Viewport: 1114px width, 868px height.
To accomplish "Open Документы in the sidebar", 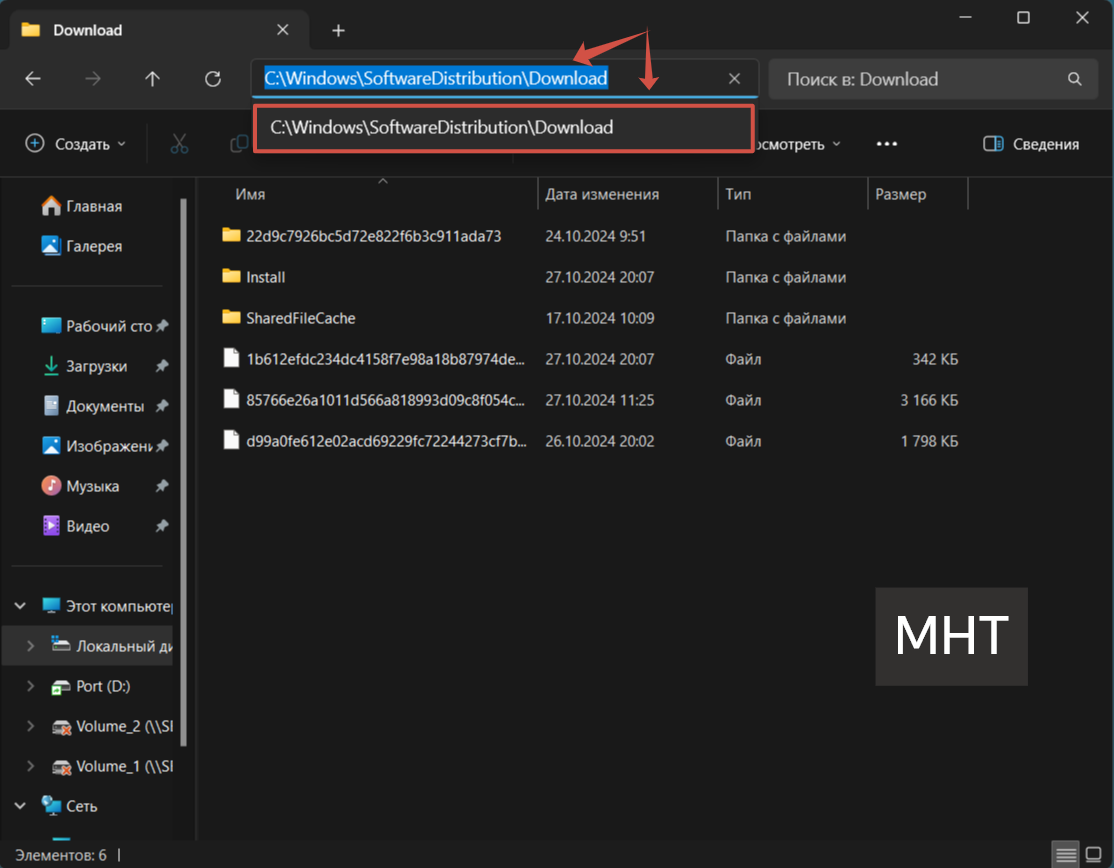I will coord(104,406).
